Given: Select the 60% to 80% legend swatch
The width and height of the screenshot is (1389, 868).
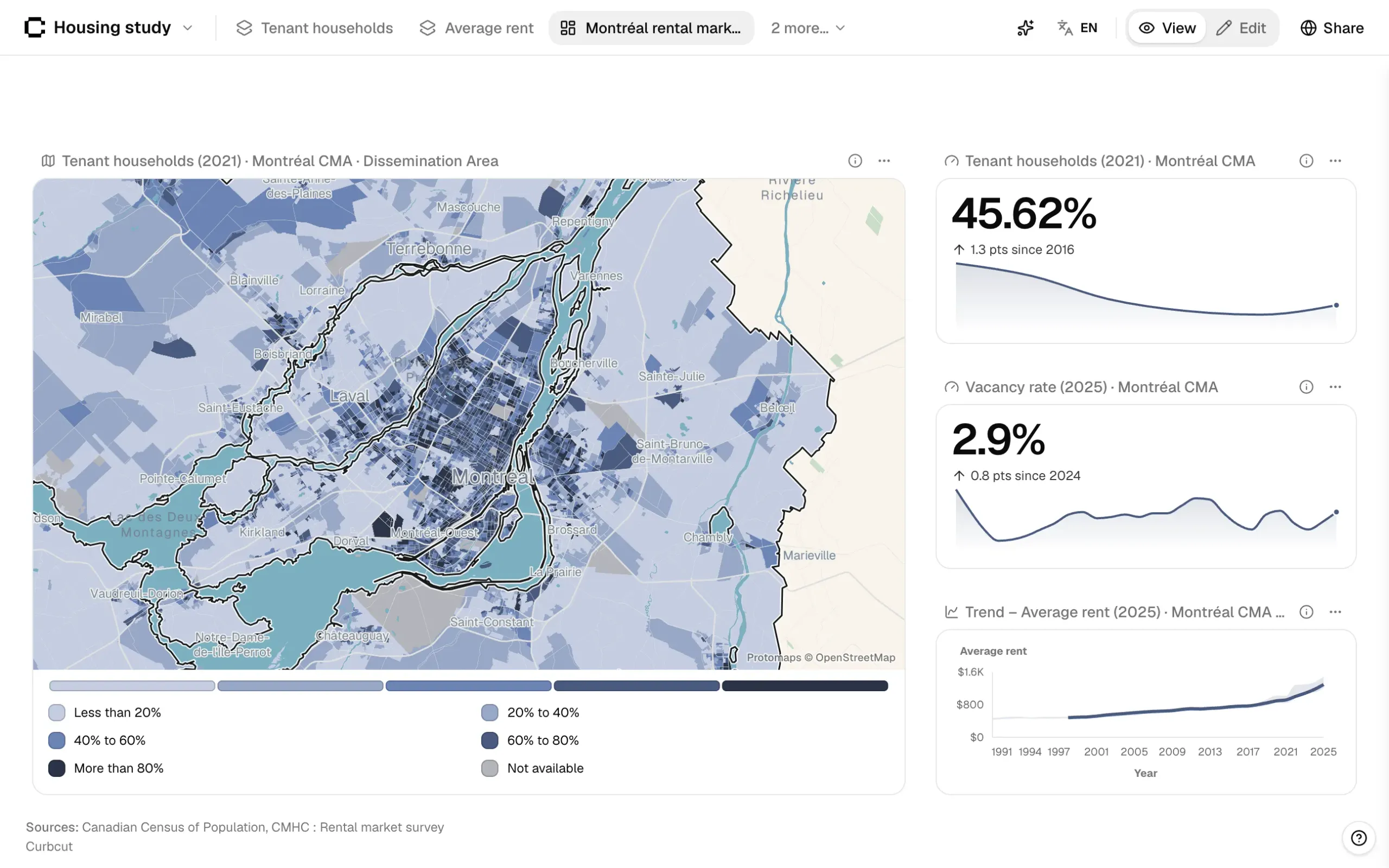Looking at the screenshot, I should (489, 741).
